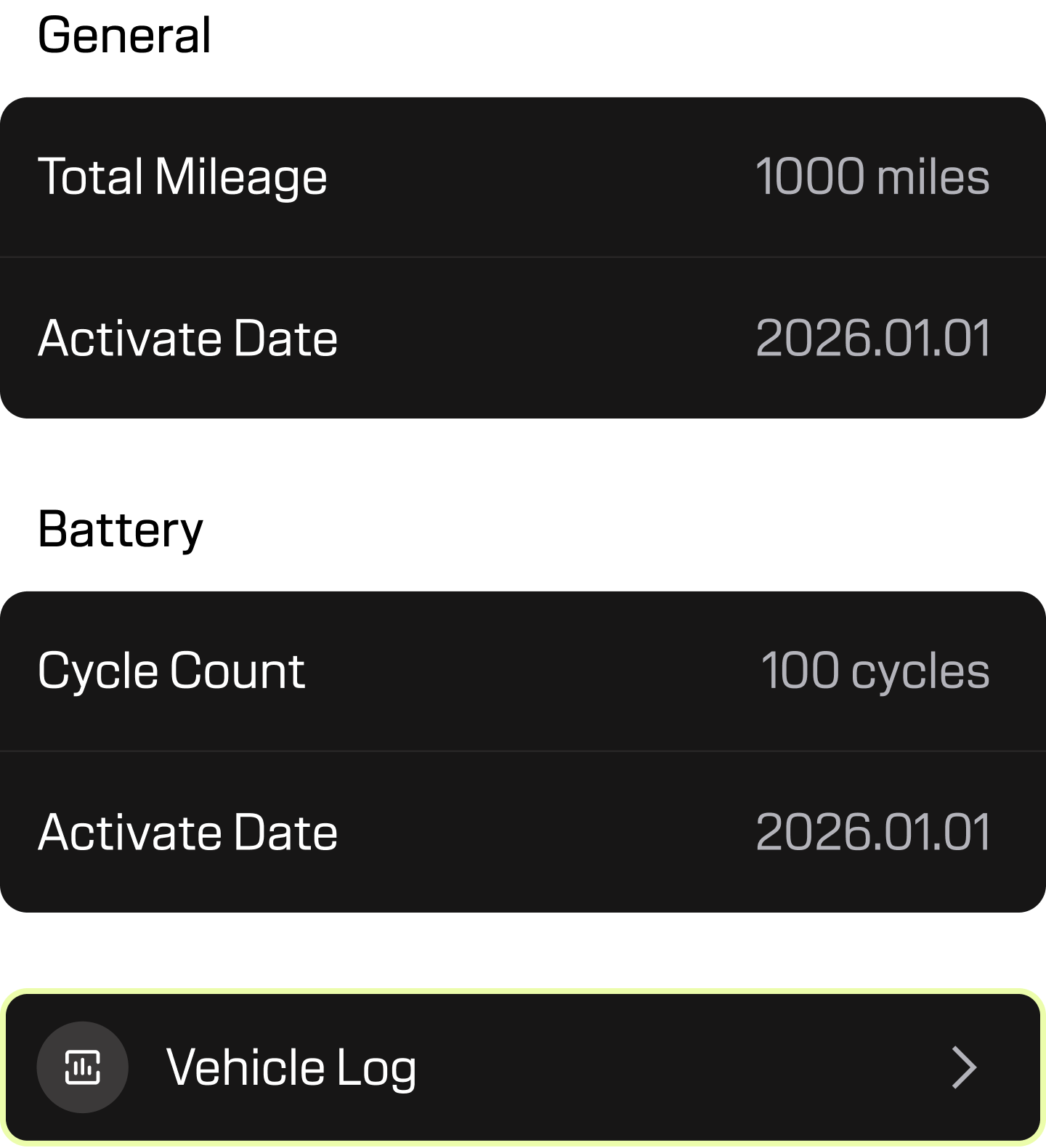Click the 2026.01.01 date below 100 cycles
The image size is (1046, 1148).
872,832
